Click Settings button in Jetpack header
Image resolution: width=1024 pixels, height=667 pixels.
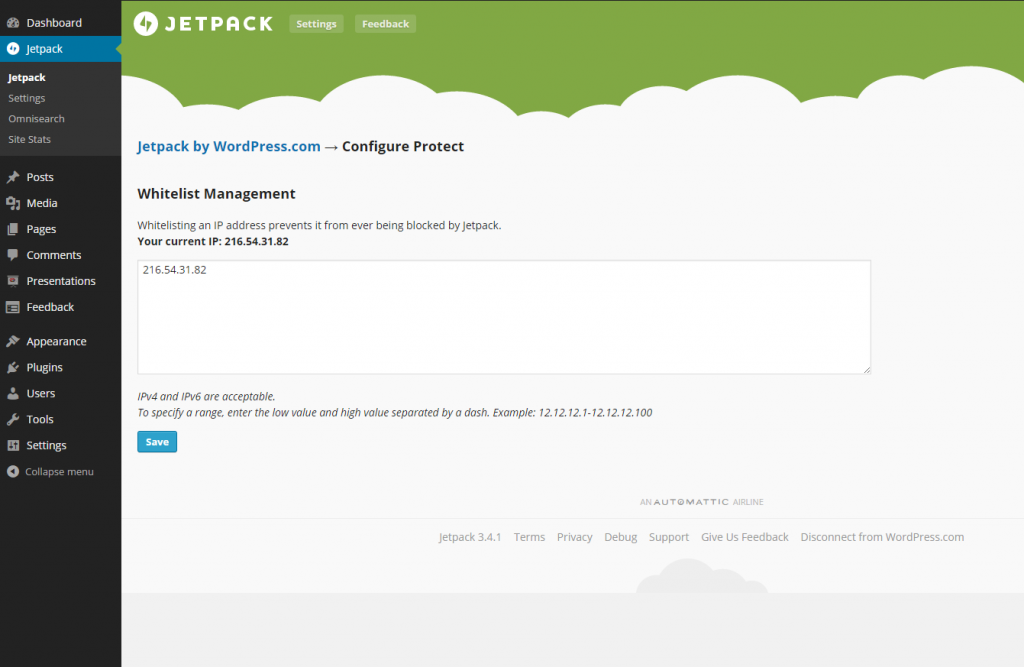click(316, 24)
